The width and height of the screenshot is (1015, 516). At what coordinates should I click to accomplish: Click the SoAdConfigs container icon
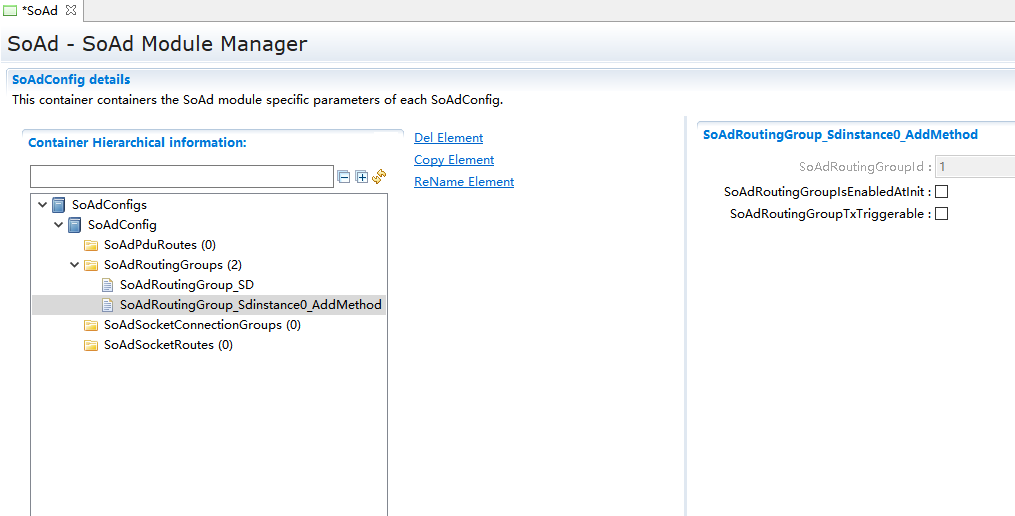59,205
